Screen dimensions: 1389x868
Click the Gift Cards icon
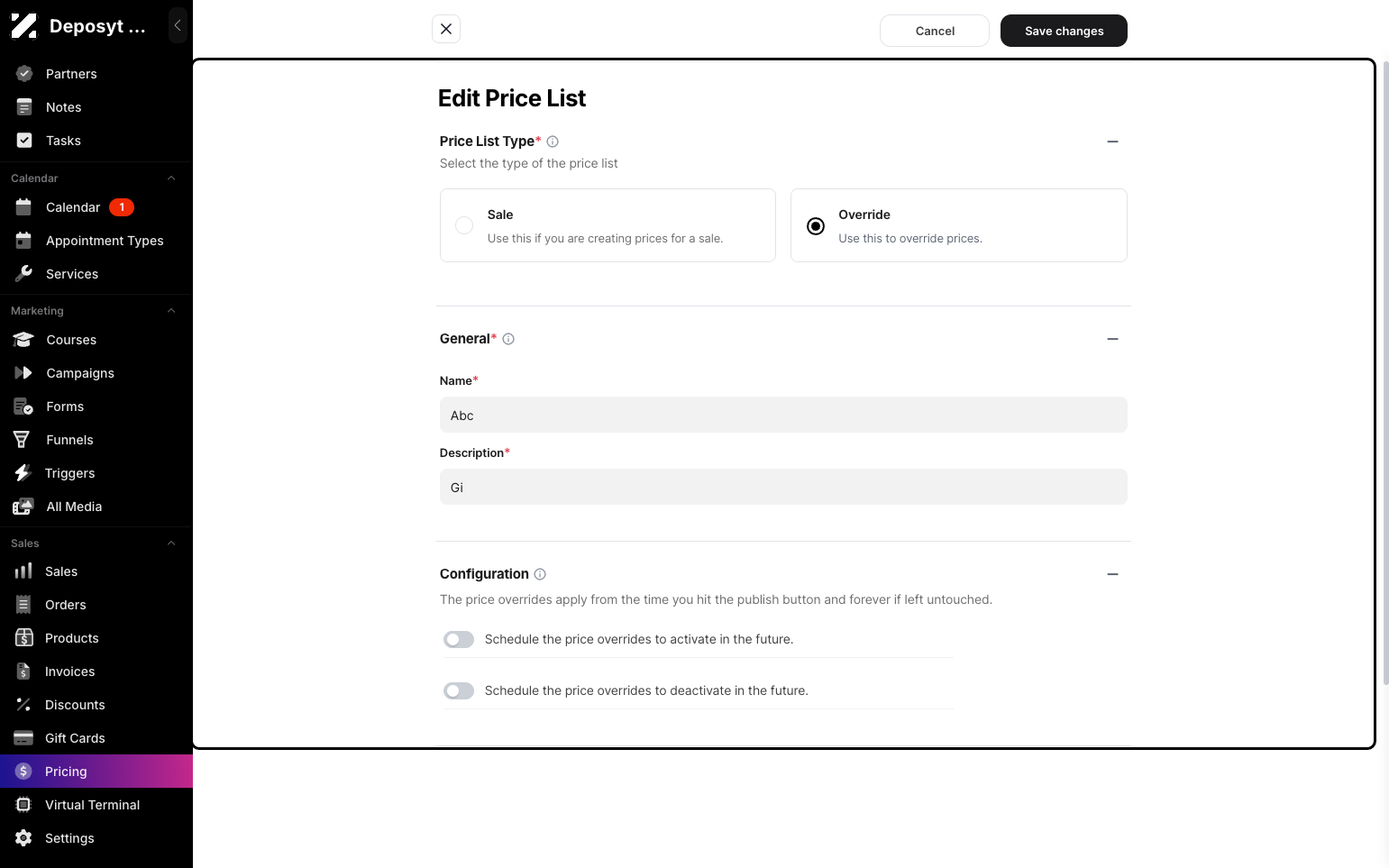23,738
